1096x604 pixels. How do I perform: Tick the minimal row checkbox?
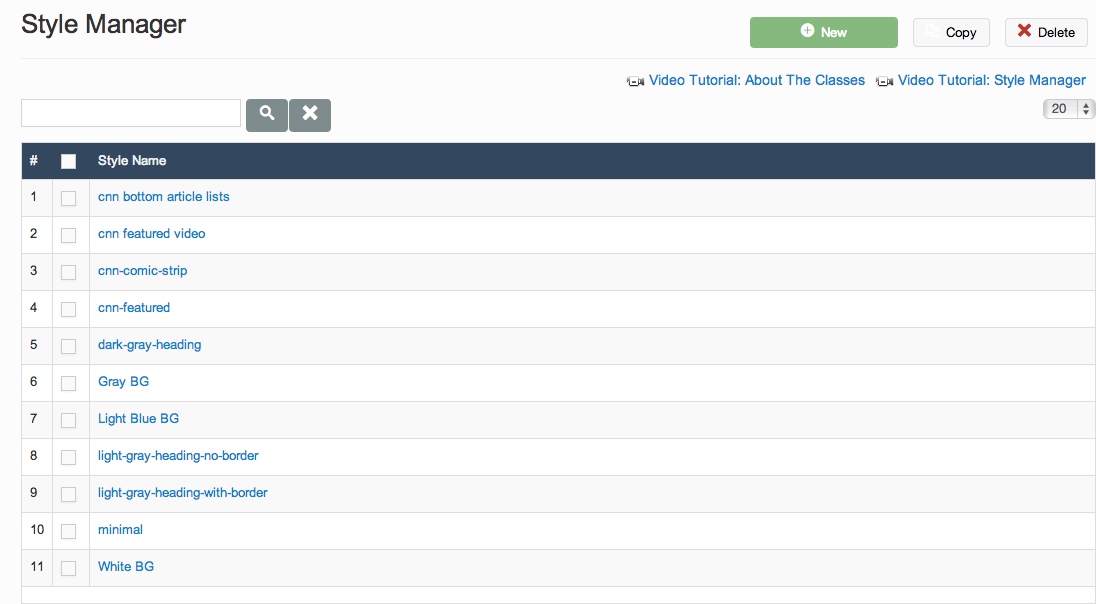[x=68, y=531]
